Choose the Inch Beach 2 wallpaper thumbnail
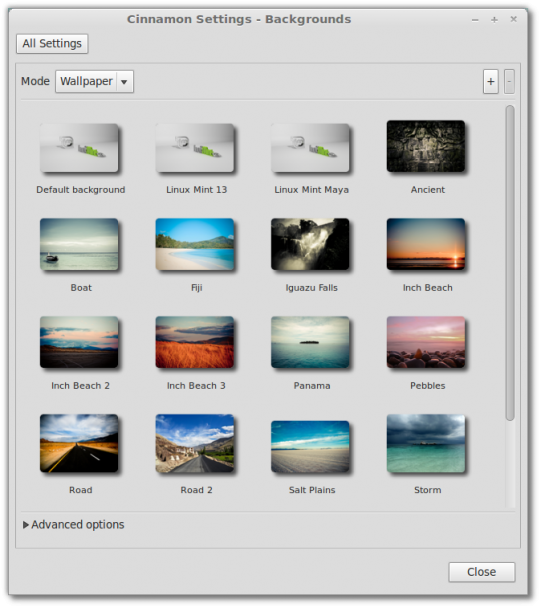This screenshot has height=608, width=541. (x=79, y=342)
